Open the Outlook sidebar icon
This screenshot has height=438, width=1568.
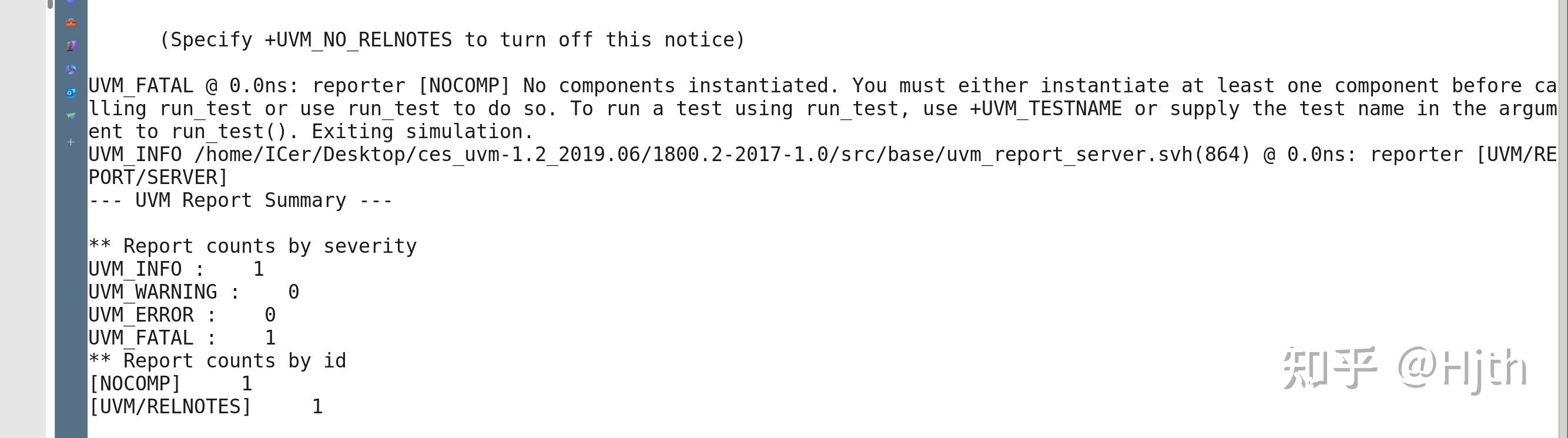click(71, 92)
